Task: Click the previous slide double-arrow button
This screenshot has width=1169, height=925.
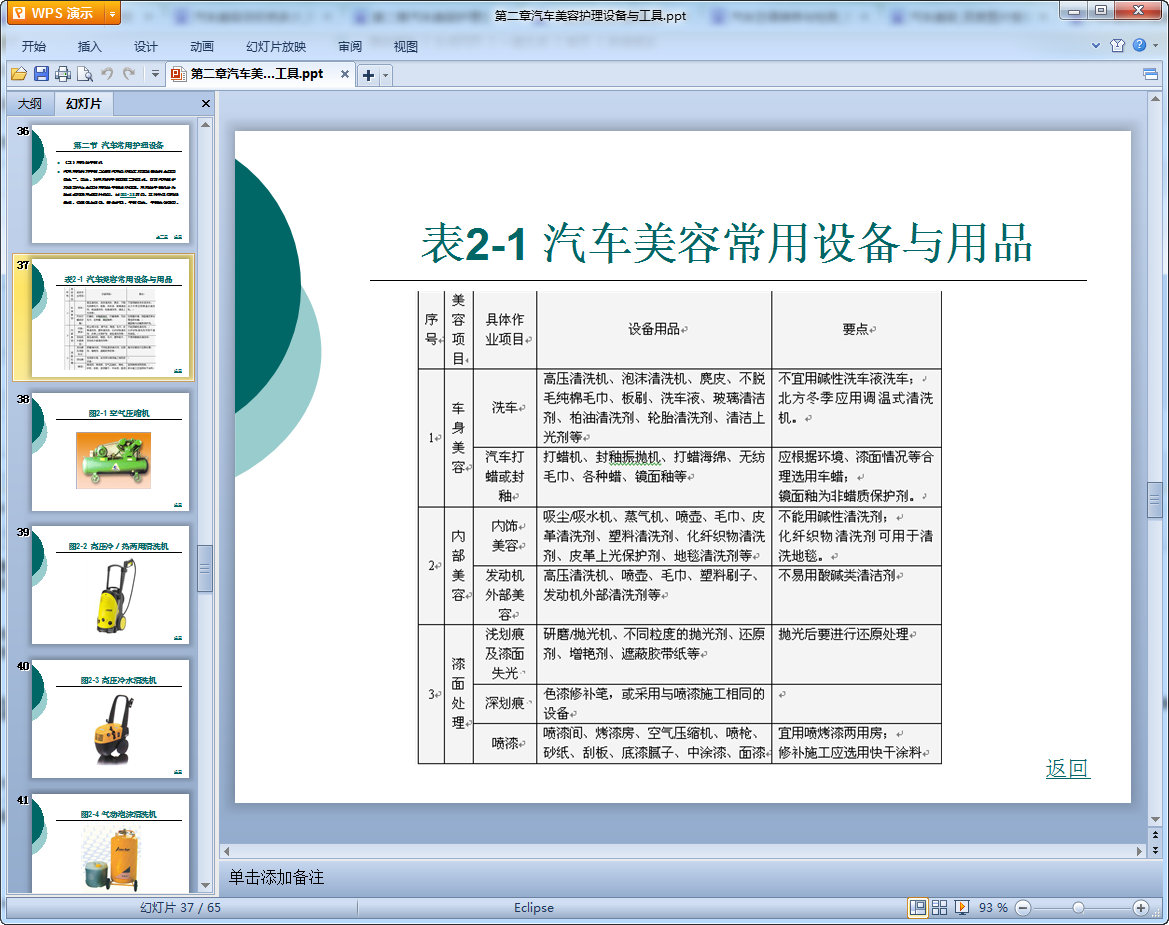Action: tap(1155, 835)
